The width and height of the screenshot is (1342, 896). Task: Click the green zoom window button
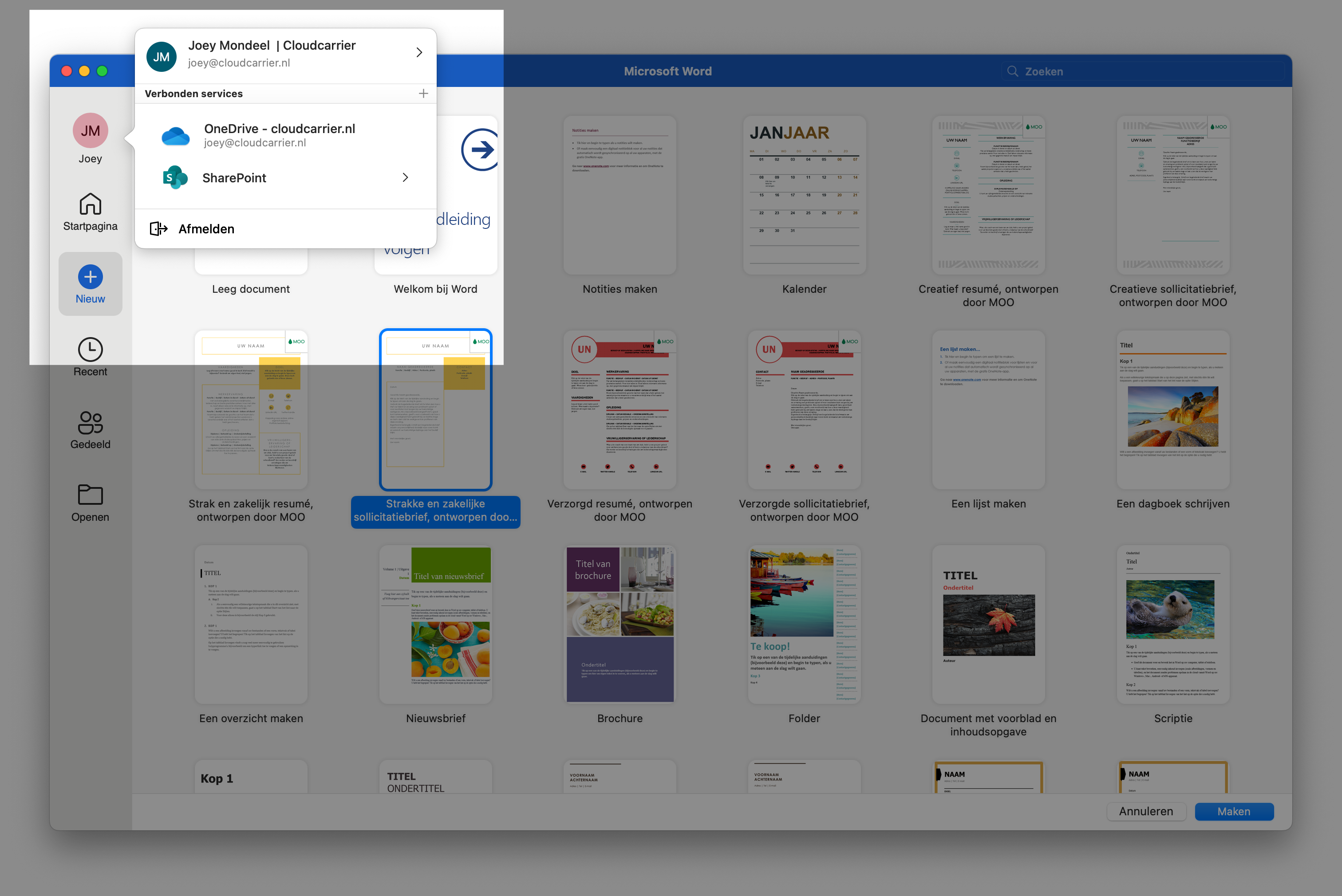click(x=103, y=71)
